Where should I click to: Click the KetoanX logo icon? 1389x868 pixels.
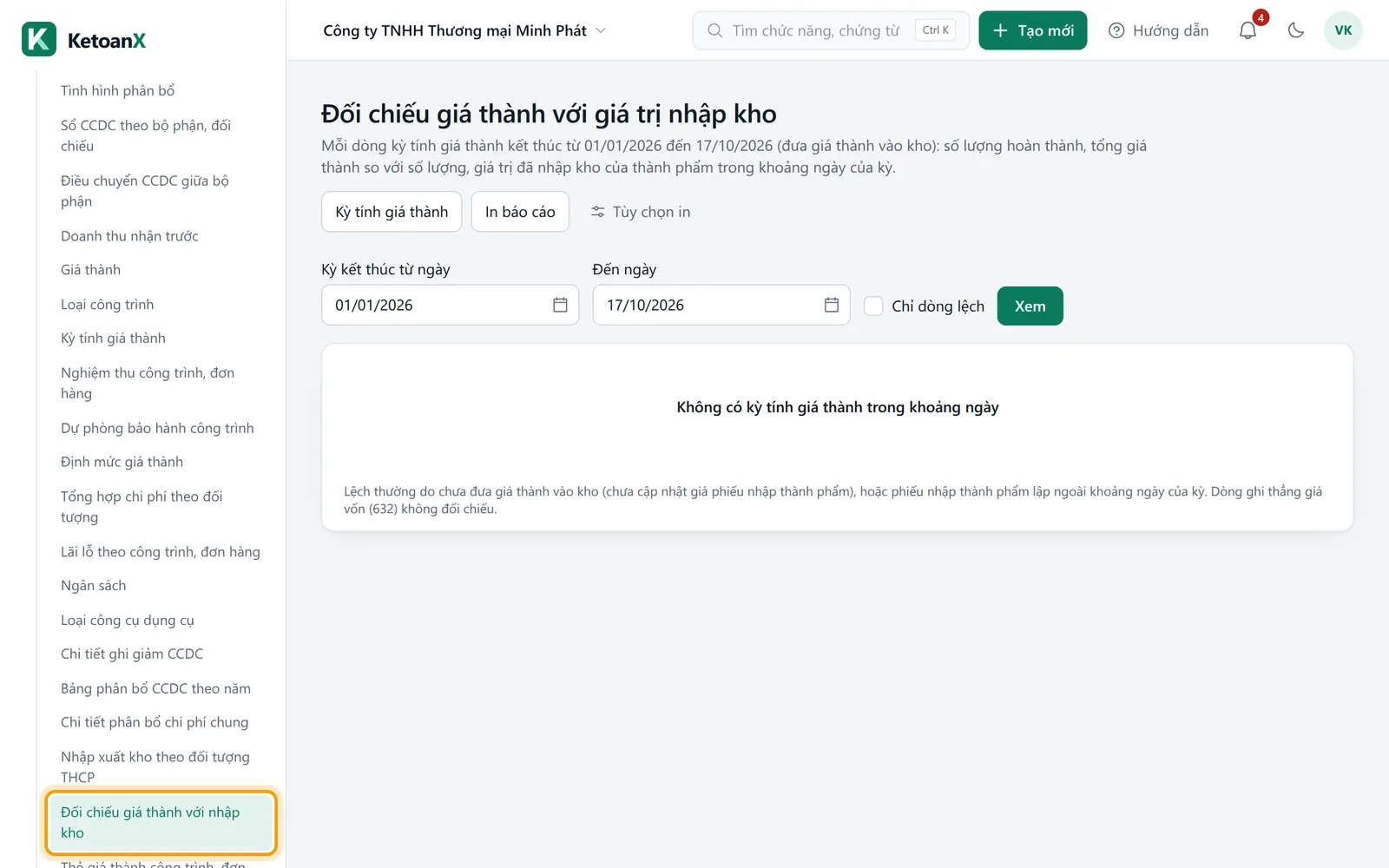[x=39, y=39]
